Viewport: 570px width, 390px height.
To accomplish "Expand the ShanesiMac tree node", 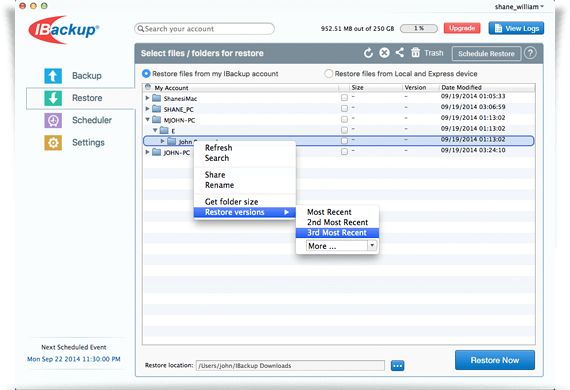I will (147, 98).
